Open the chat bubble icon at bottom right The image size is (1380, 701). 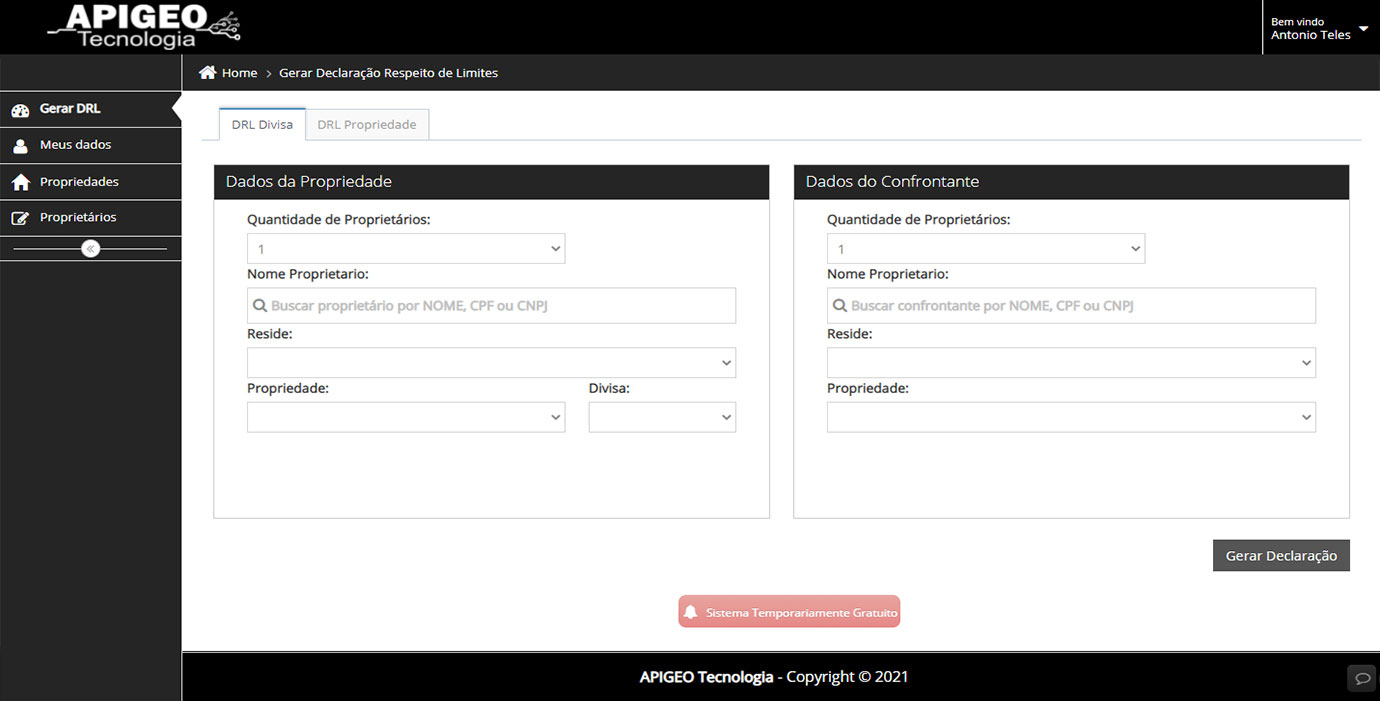(1362, 678)
